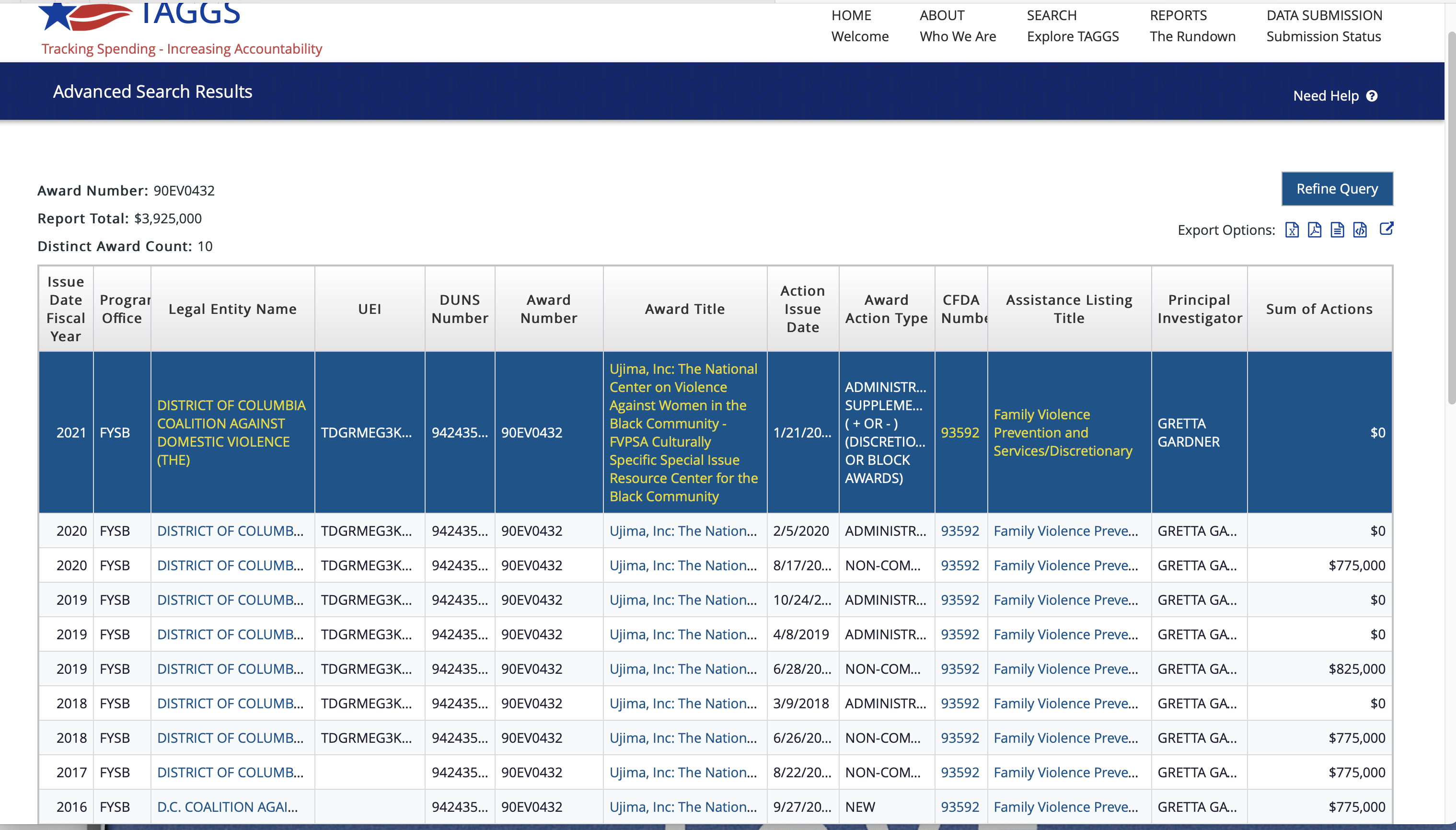
Task: Open the REPORTS The Rundown menu
Action: point(1192,26)
